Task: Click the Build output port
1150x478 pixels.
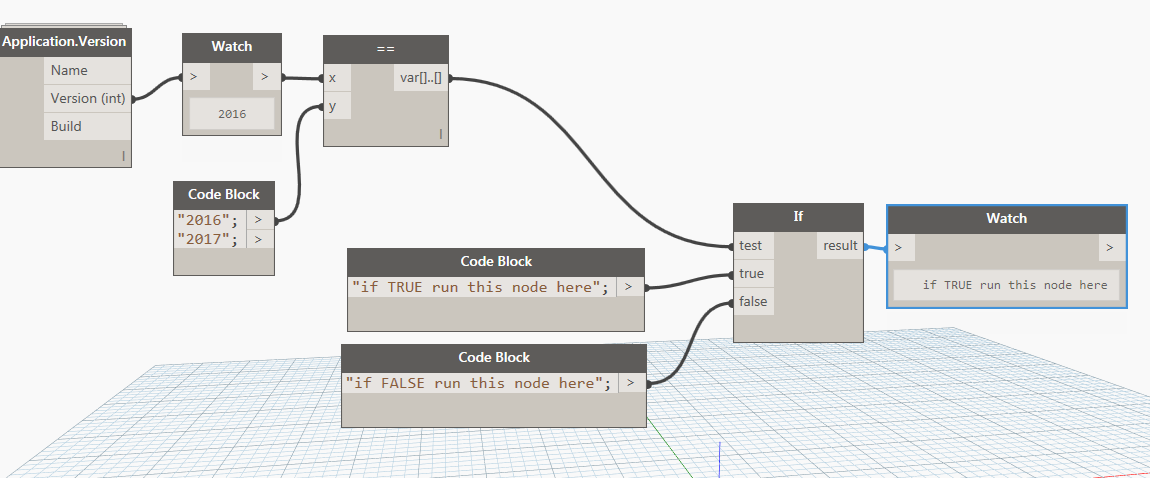Action: (x=87, y=126)
